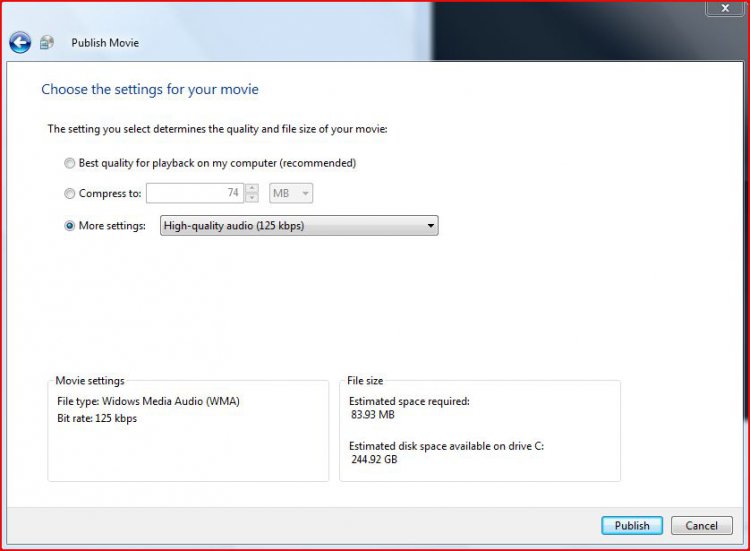
Task: Click the sentence about quality and file size
Action: point(218,129)
